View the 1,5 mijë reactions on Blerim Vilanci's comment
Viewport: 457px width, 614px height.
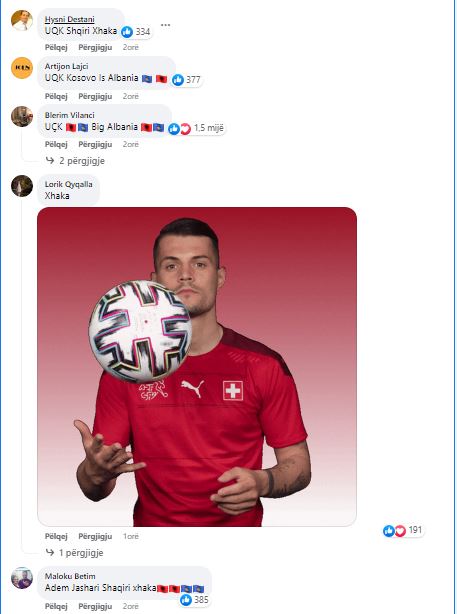click(197, 128)
